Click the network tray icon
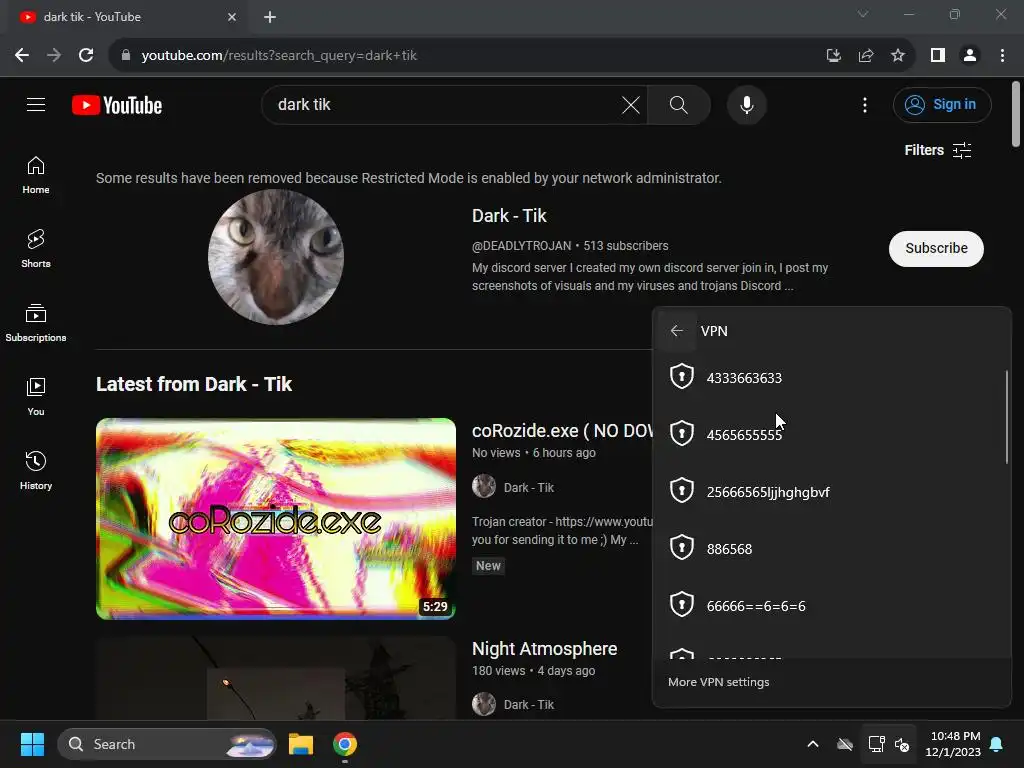This screenshot has height=768, width=1024. pos(876,744)
